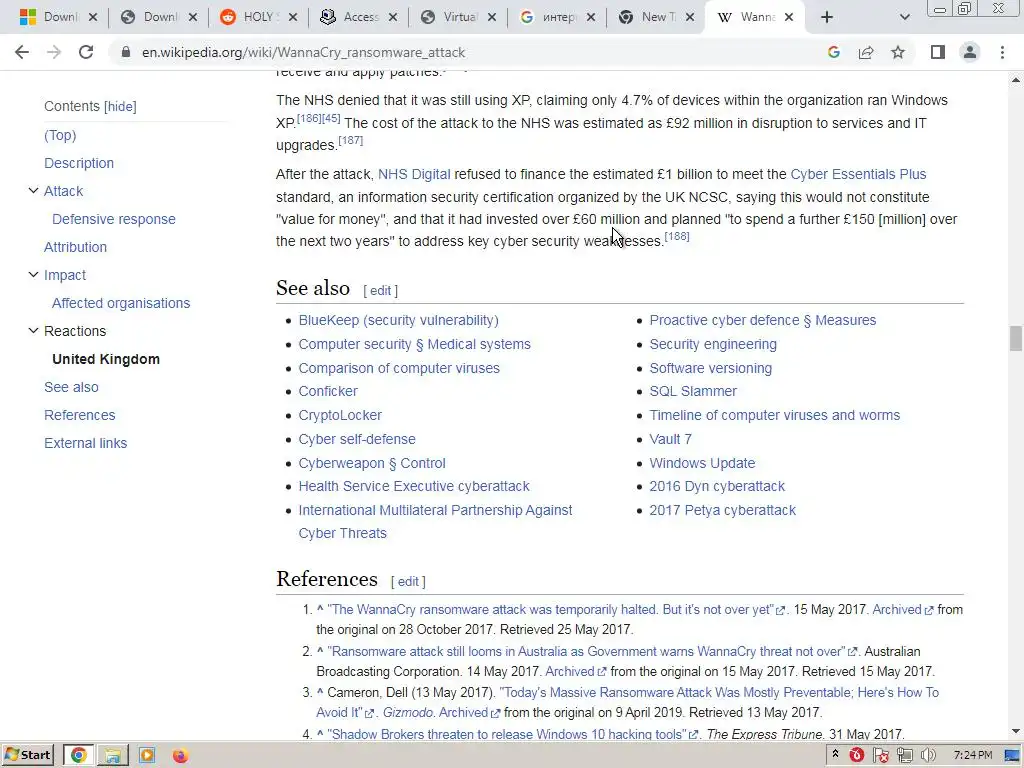Launch Firefox from the taskbar

180,755
